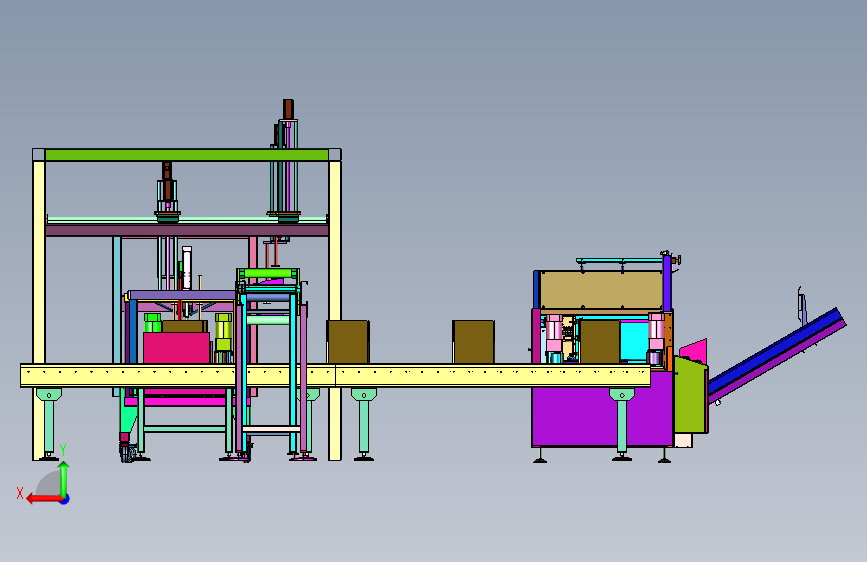Viewport: 867px width, 562px height.
Task: Click the red X axis arrow of the triad
Action: pos(44,499)
